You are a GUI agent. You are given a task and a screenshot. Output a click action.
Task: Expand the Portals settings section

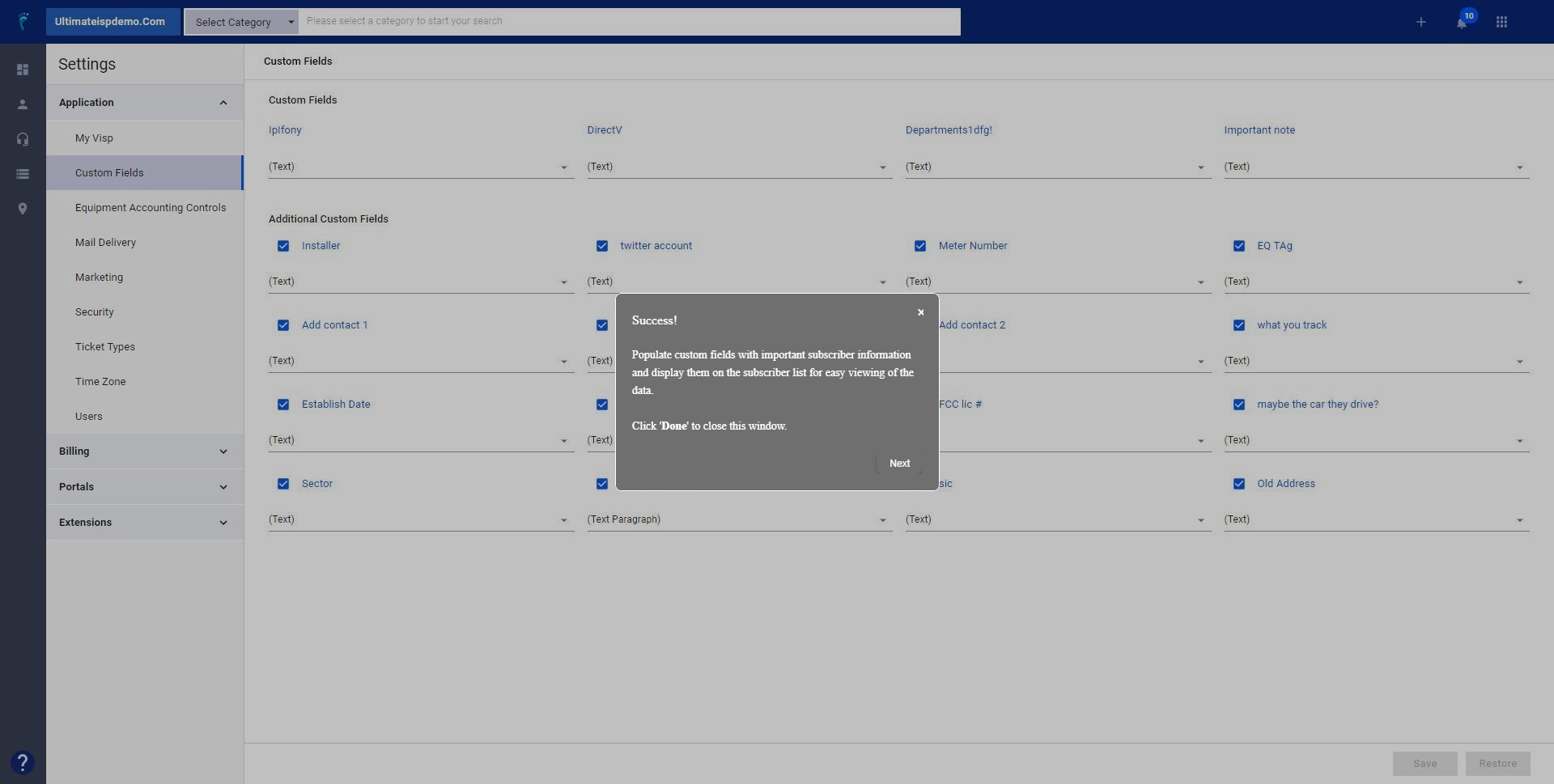[144, 487]
